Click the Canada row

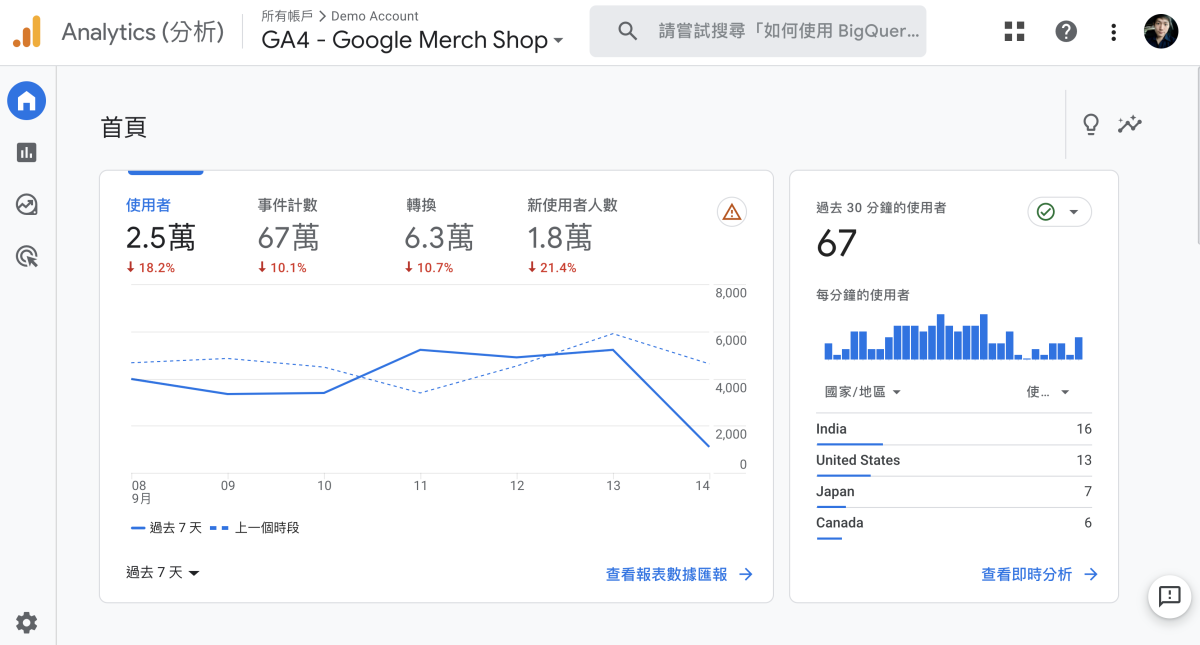tap(954, 523)
